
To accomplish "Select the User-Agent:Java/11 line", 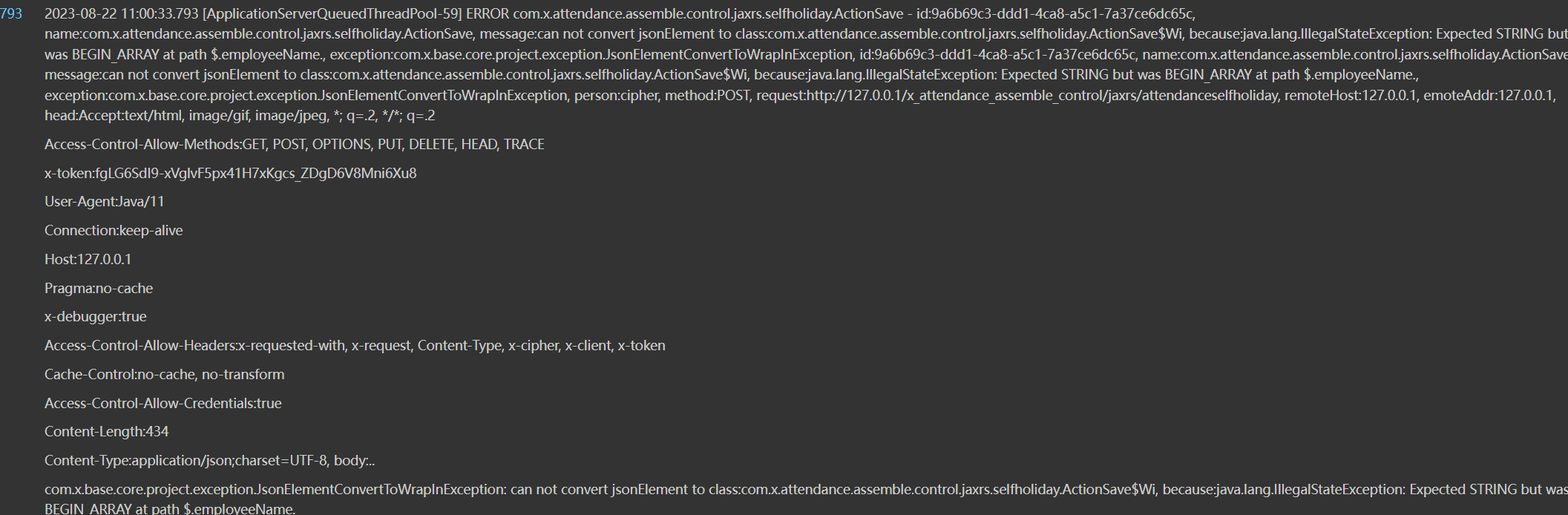I will point(104,202).
